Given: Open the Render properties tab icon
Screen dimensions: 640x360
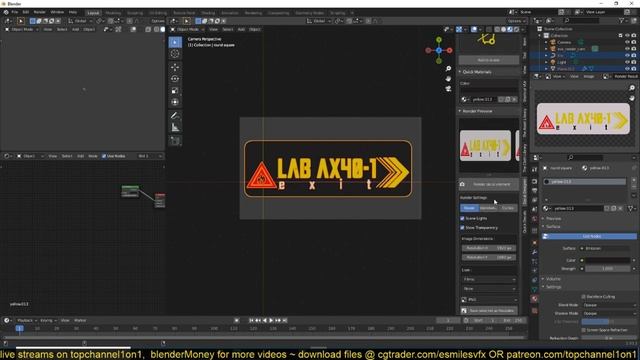Looking at the screenshot, I should (x=534, y=181).
